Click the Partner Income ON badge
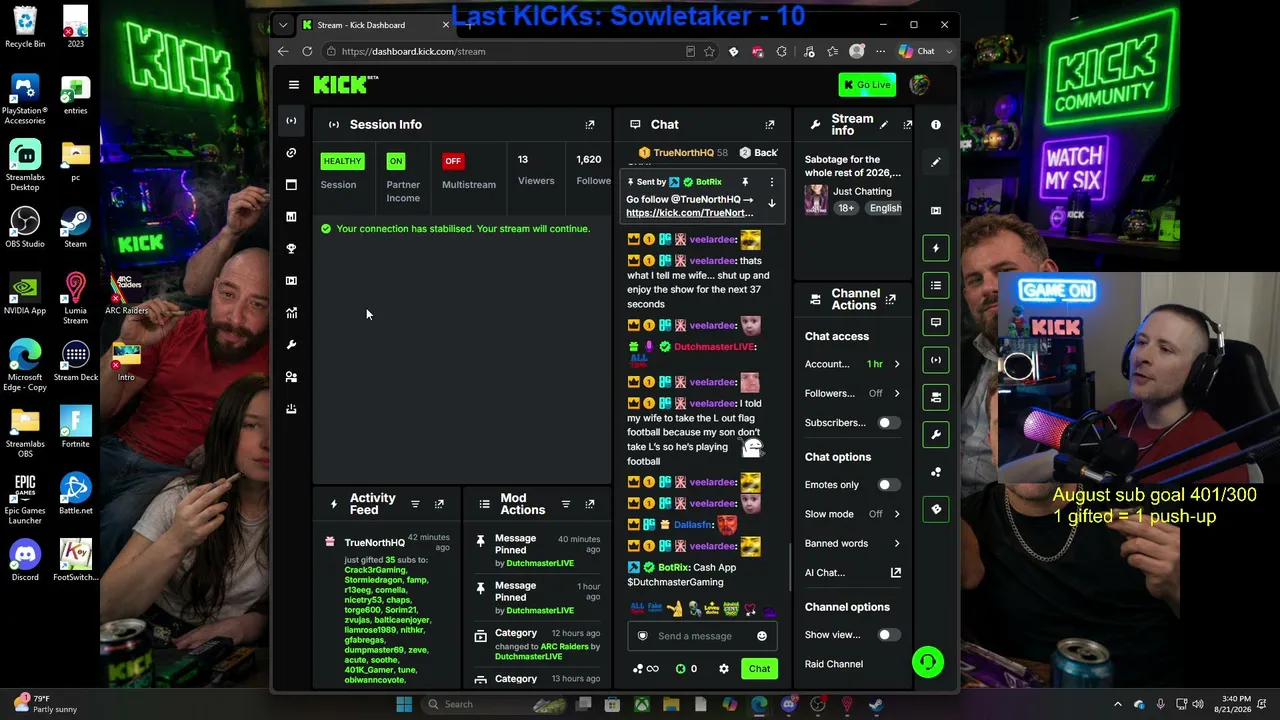This screenshot has height=720, width=1280. click(396, 161)
